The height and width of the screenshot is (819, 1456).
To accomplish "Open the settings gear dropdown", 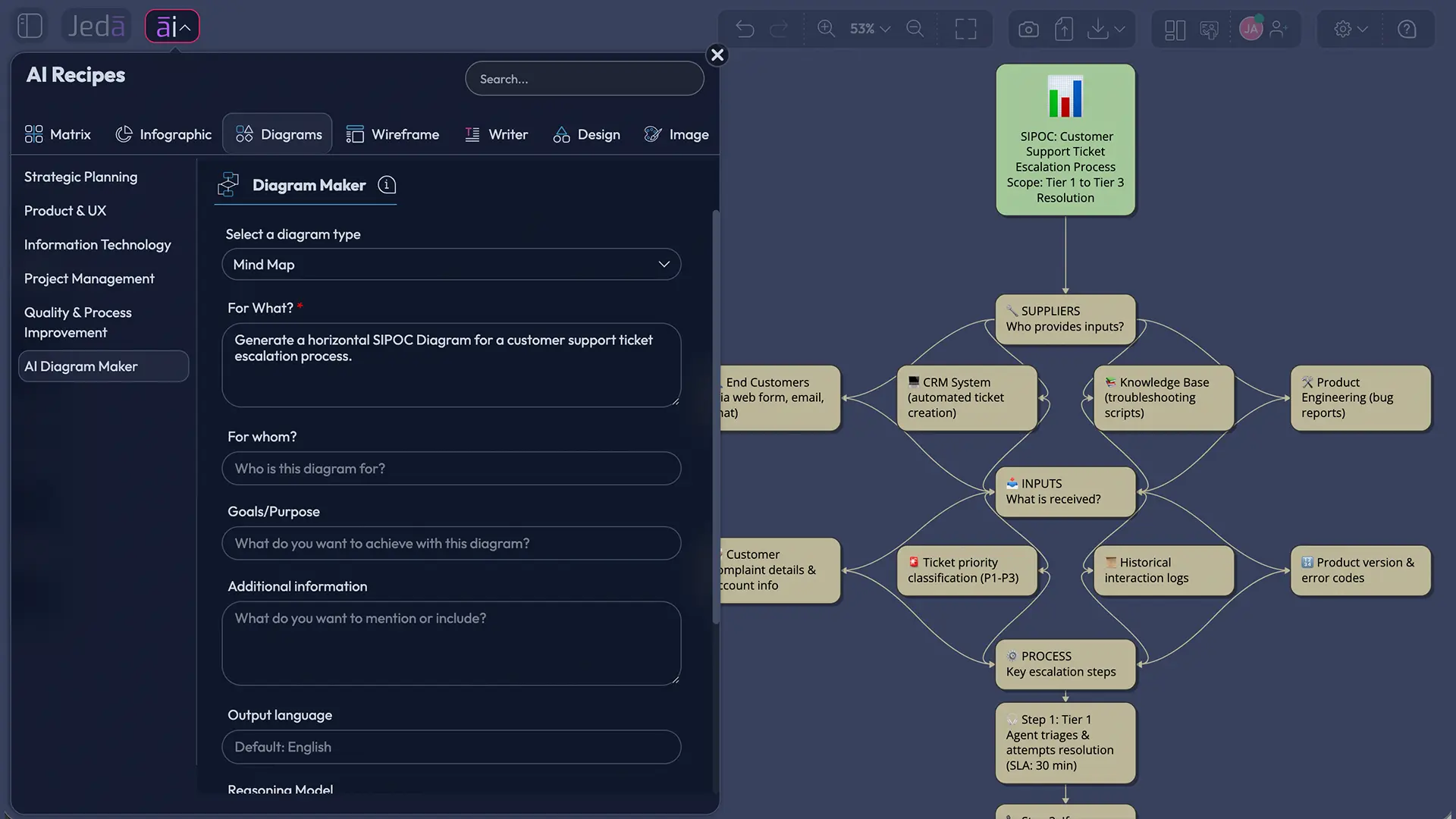I will point(1351,29).
